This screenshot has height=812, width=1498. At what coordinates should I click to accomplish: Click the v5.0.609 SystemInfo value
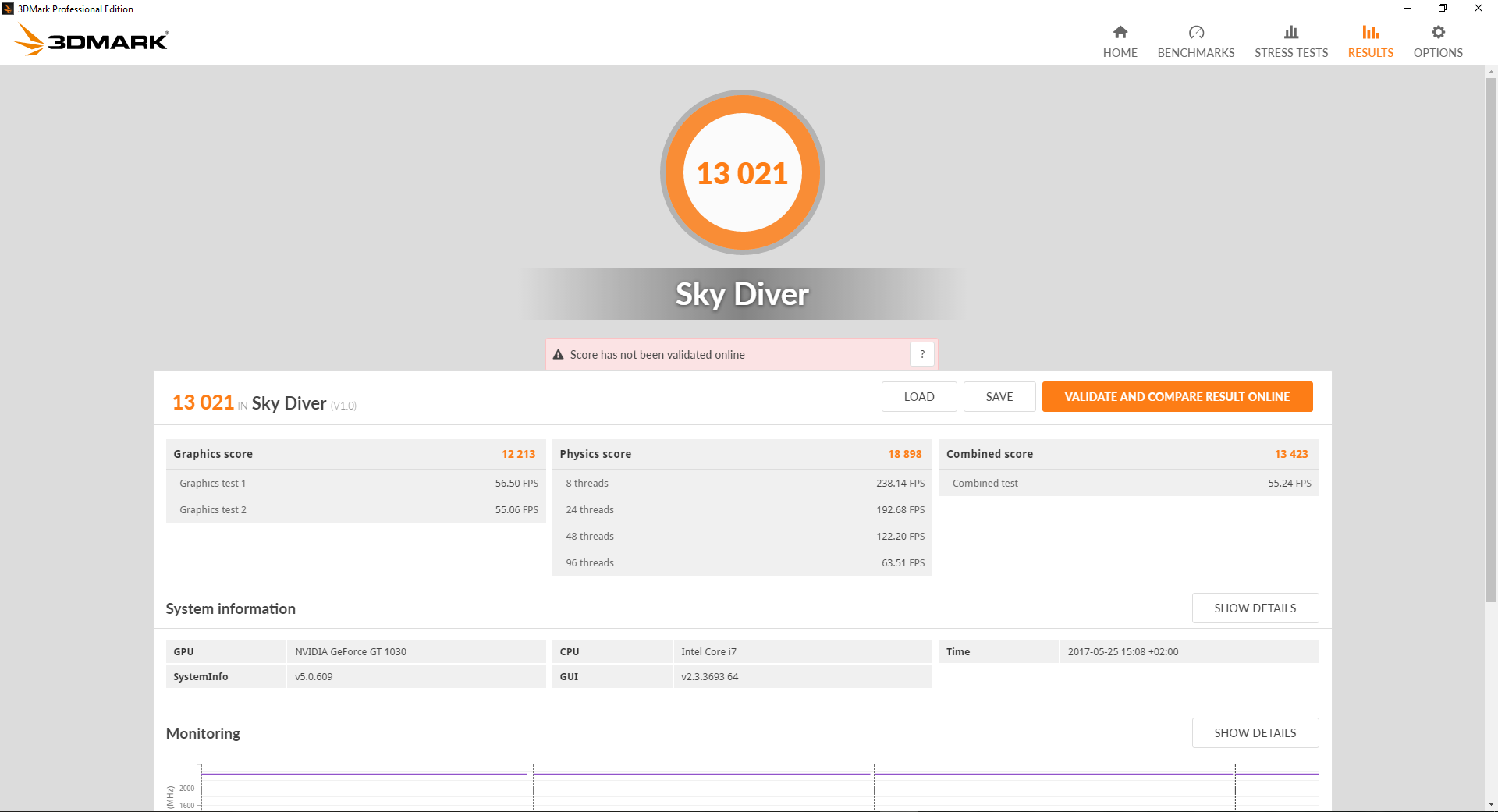click(x=314, y=677)
